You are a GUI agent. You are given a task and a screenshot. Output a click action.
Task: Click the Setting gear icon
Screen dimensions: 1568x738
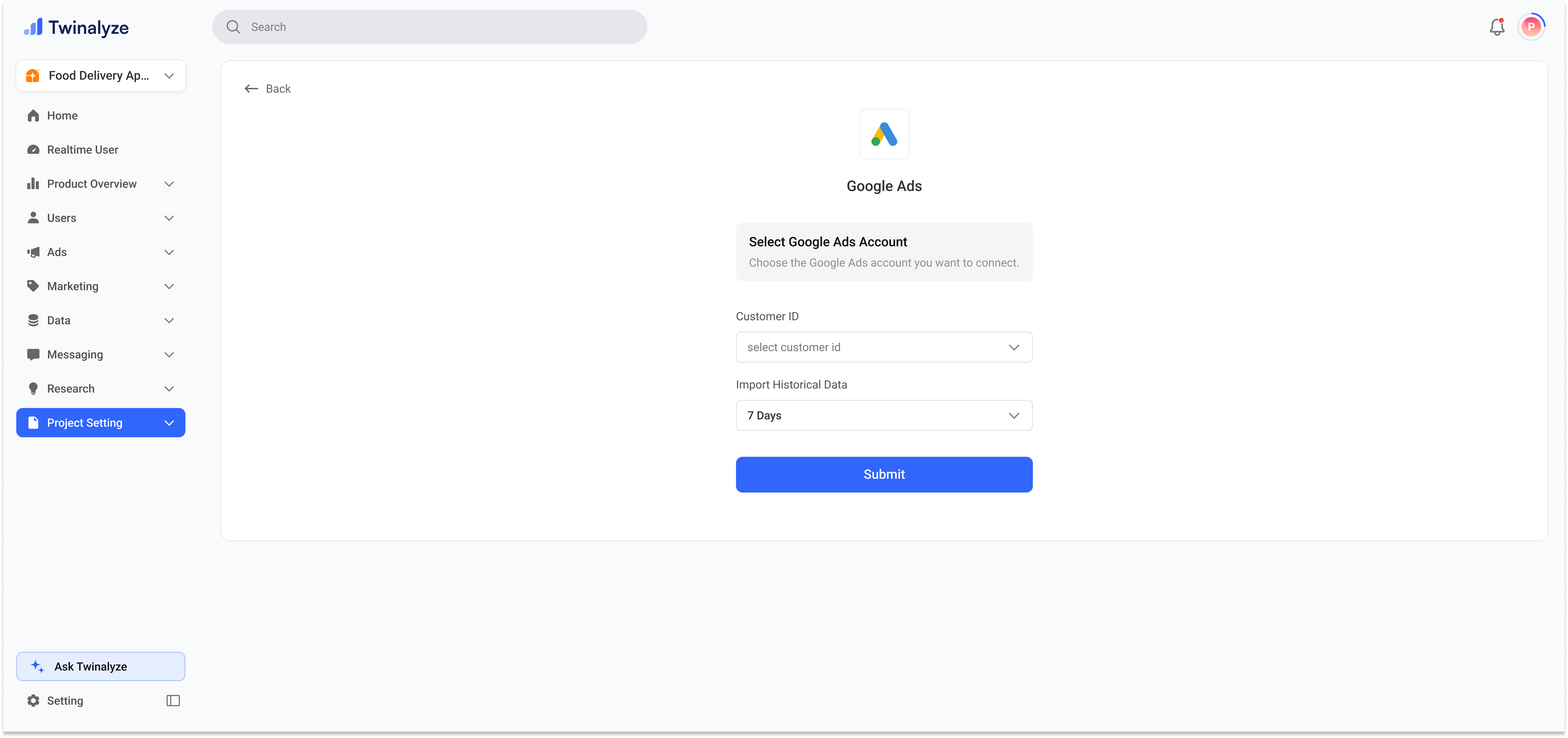[34, 701]
